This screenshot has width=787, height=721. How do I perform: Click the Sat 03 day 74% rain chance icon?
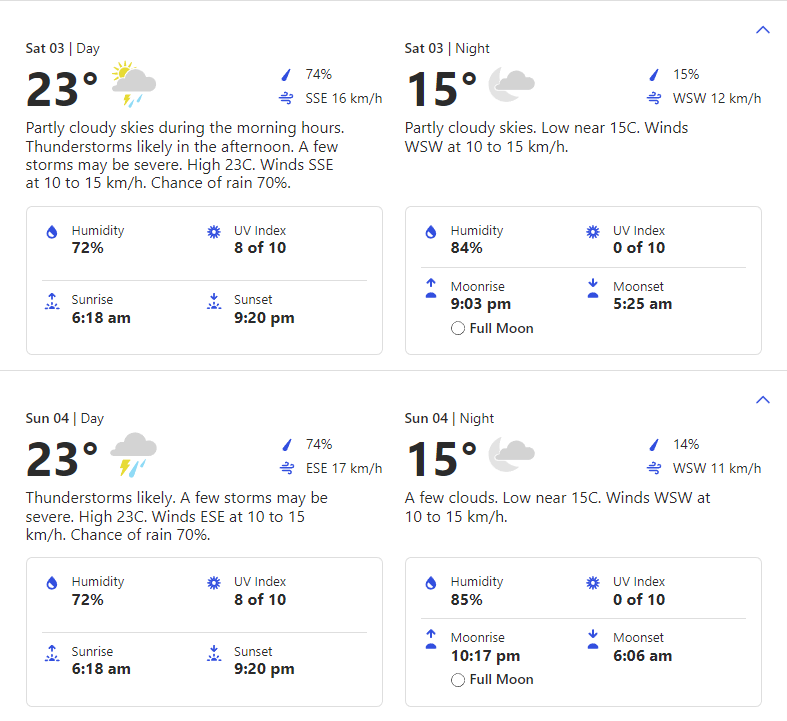click(x=286, y=75)
